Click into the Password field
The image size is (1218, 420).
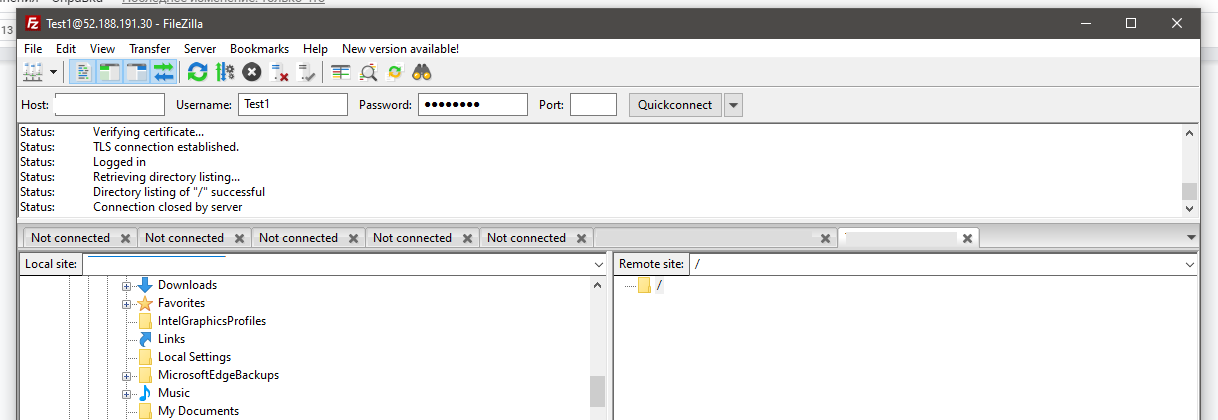point(472,105)
